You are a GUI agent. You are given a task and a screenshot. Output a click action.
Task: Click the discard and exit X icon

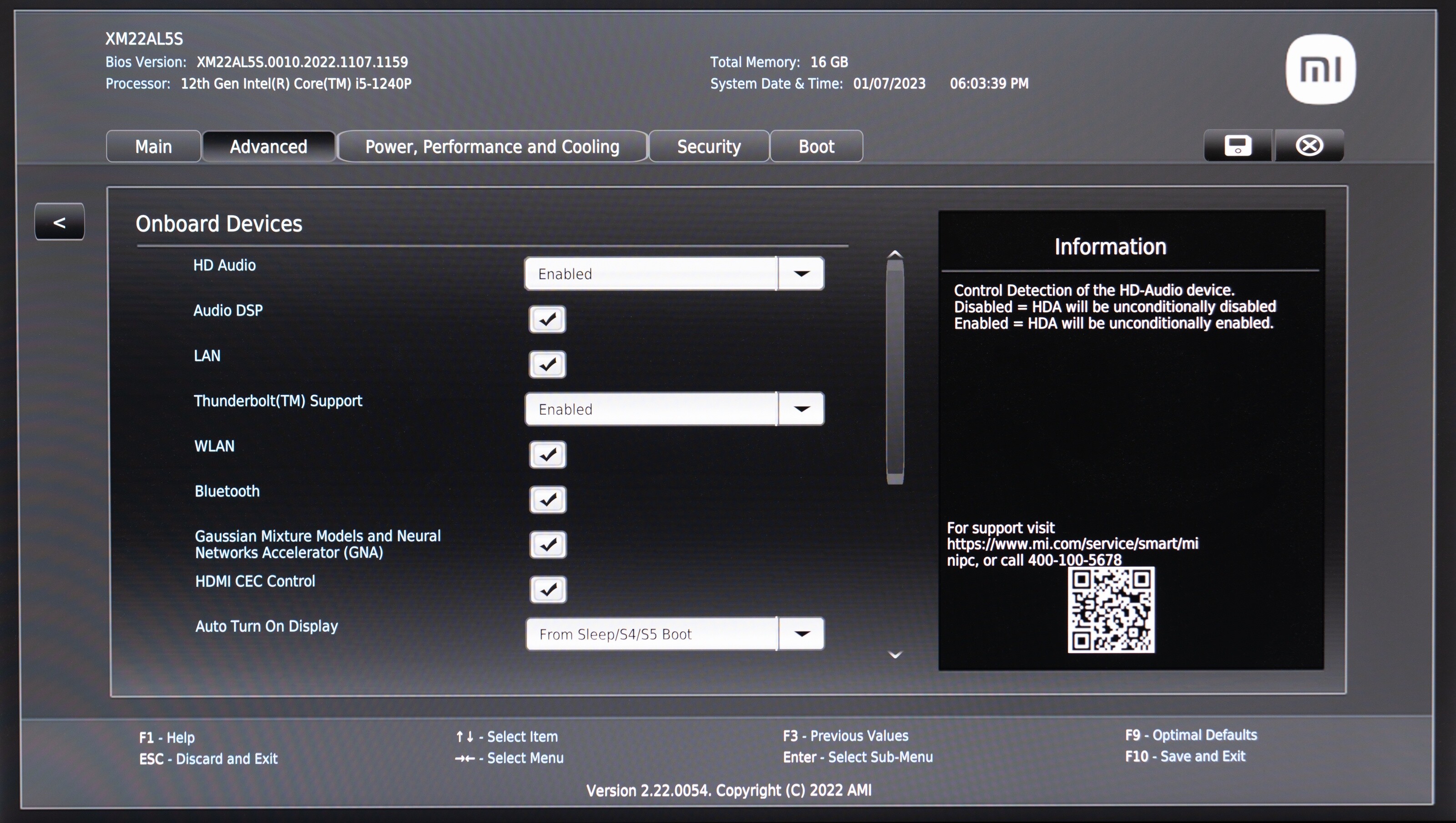click(1309, 146)
